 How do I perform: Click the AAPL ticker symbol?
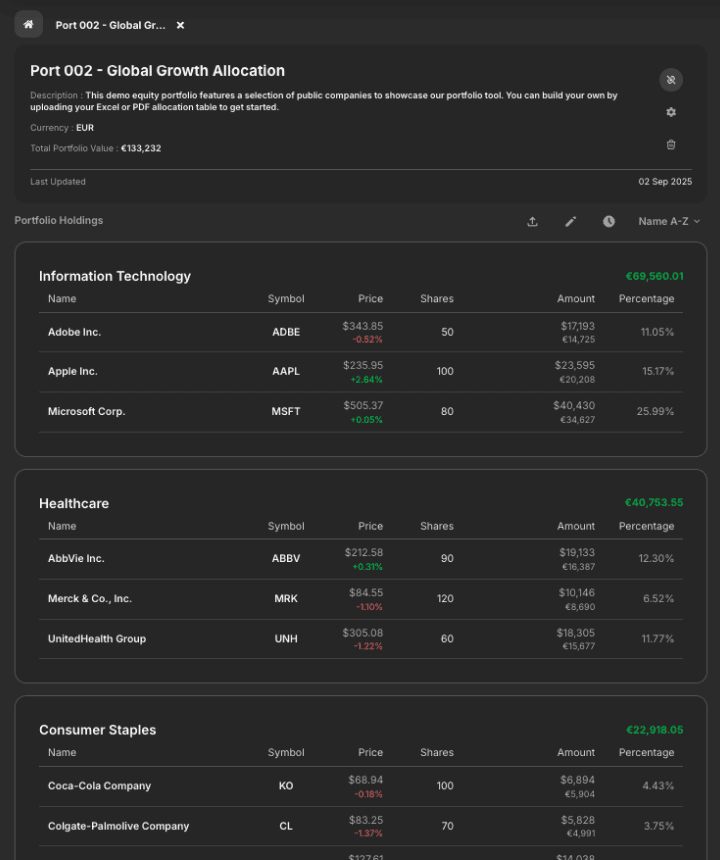tap(285, 371)
